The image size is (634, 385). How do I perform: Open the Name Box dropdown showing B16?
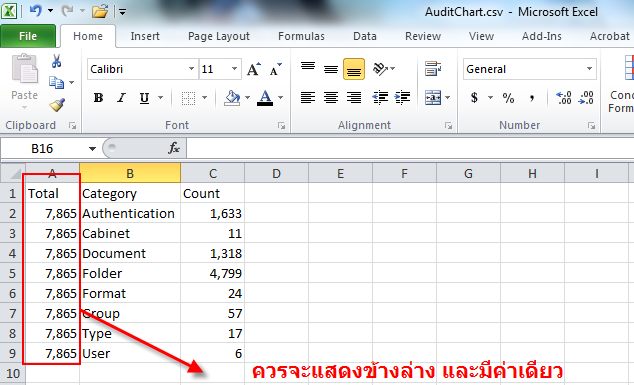coord(92,149)
